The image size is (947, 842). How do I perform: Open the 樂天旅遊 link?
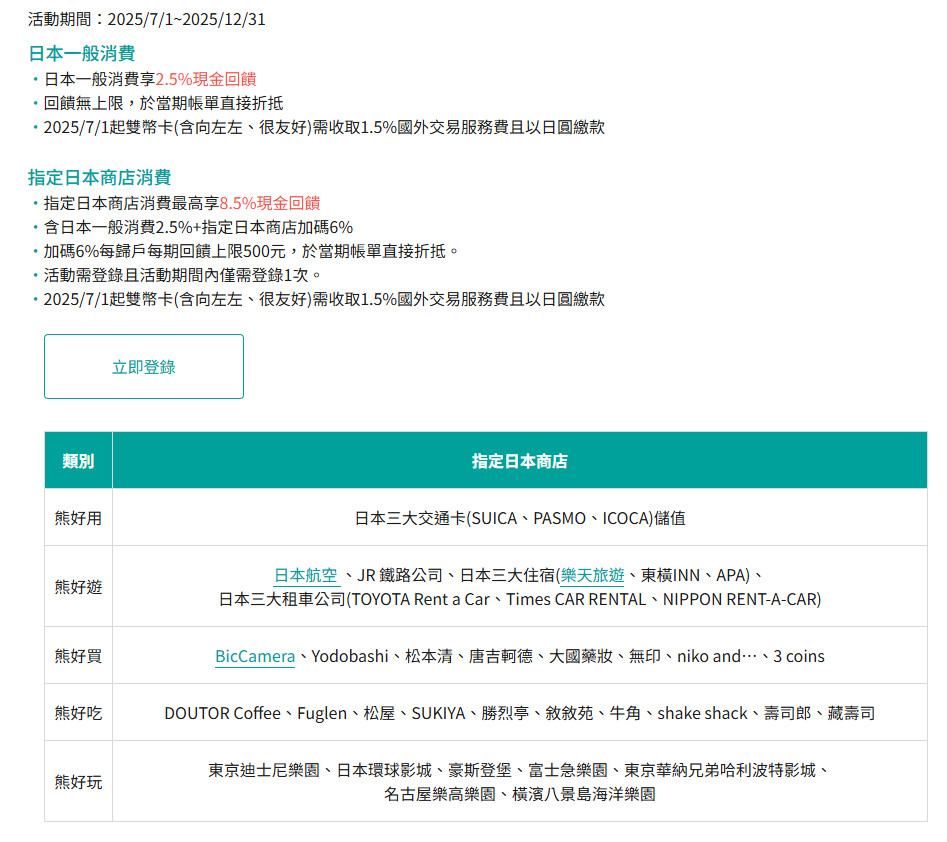coord(592,575)
